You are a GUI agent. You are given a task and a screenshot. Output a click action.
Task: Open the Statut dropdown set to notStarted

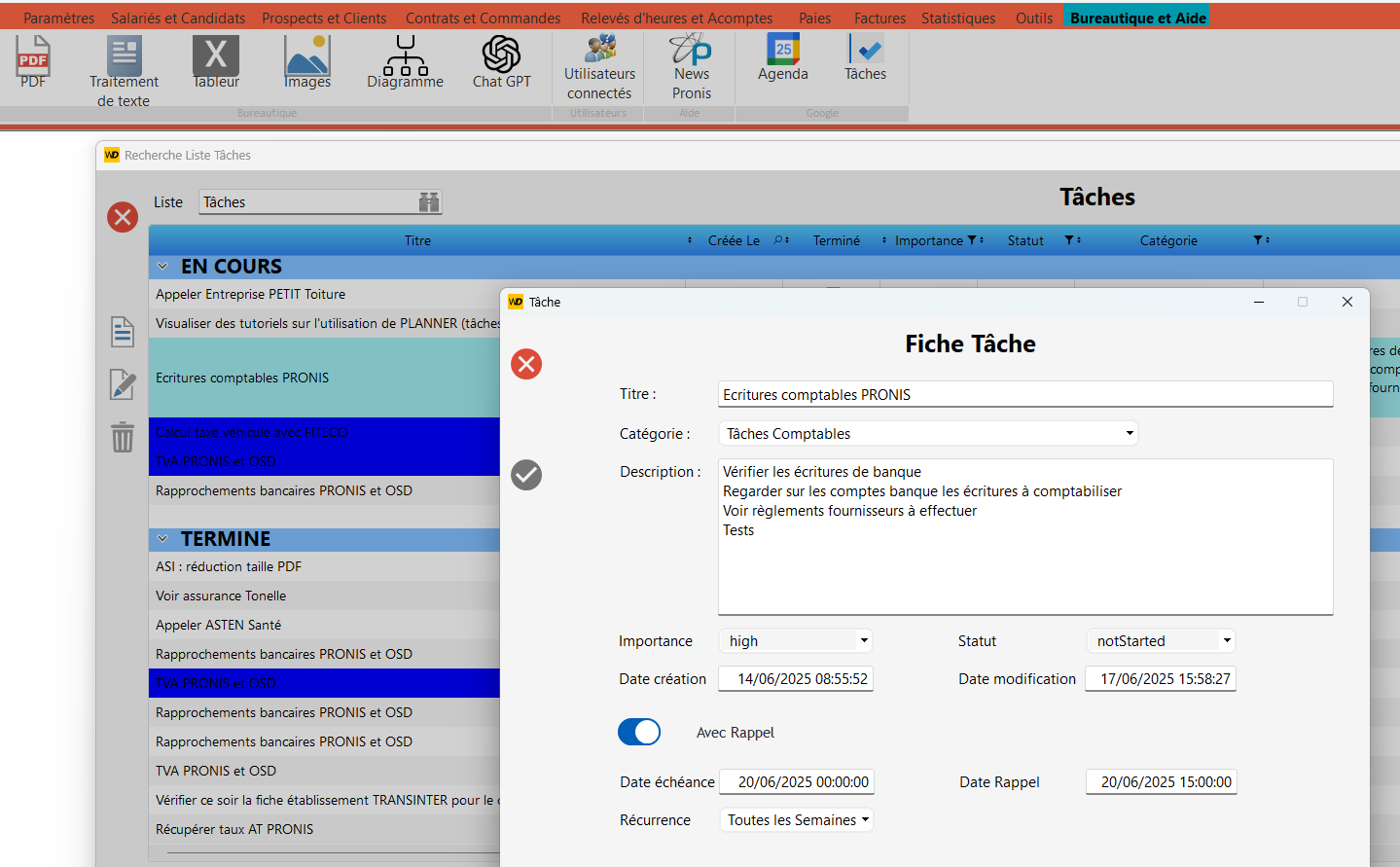(1161, 641)
